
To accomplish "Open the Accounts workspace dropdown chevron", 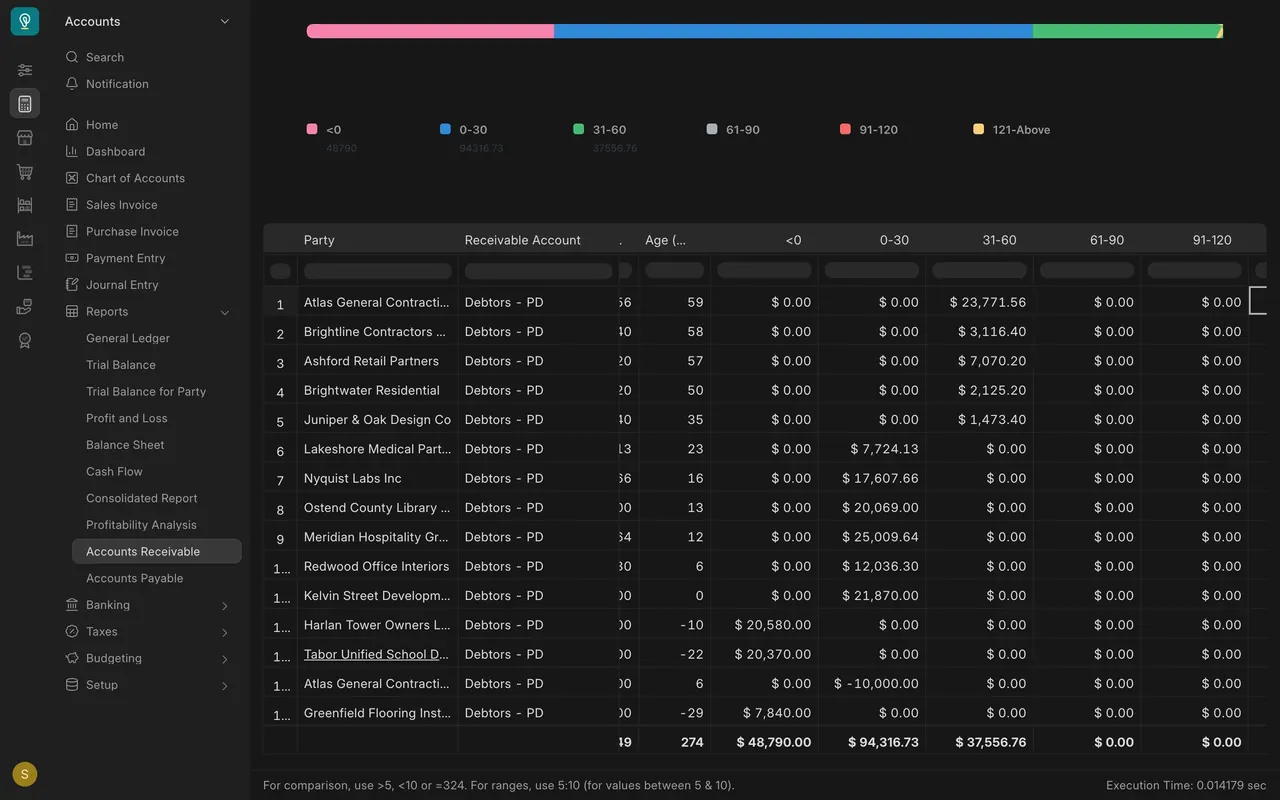I will click(x=225, y=21).
